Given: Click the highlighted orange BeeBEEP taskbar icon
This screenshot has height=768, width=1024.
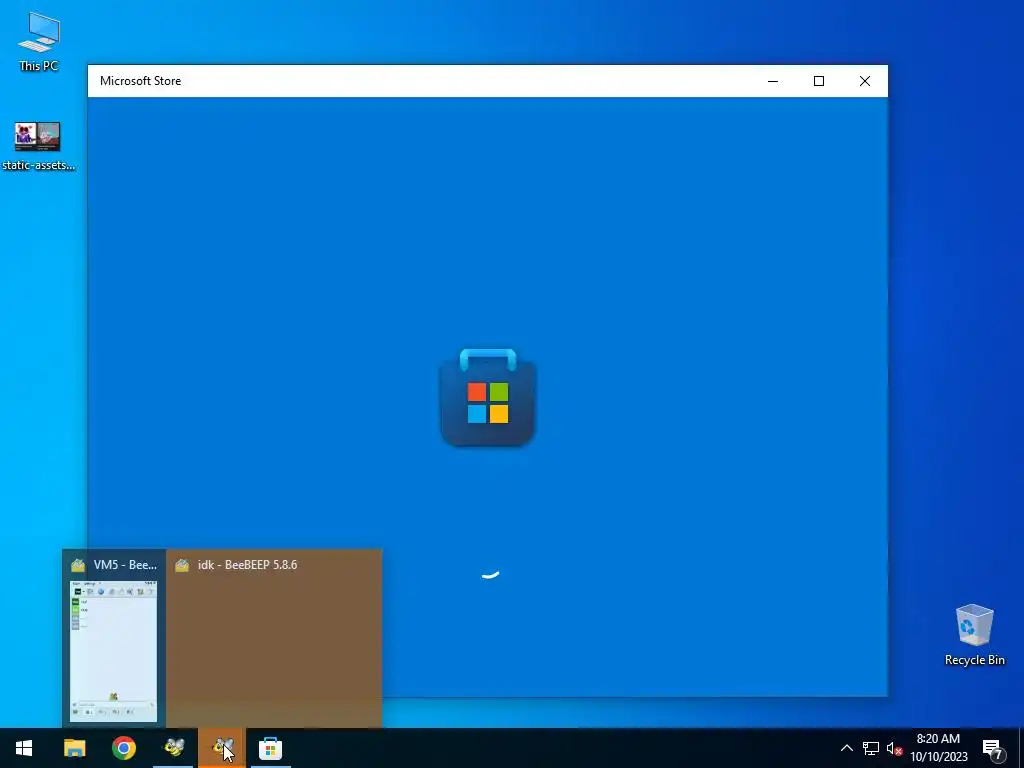Looking at the screenshot, I should 223,748.
